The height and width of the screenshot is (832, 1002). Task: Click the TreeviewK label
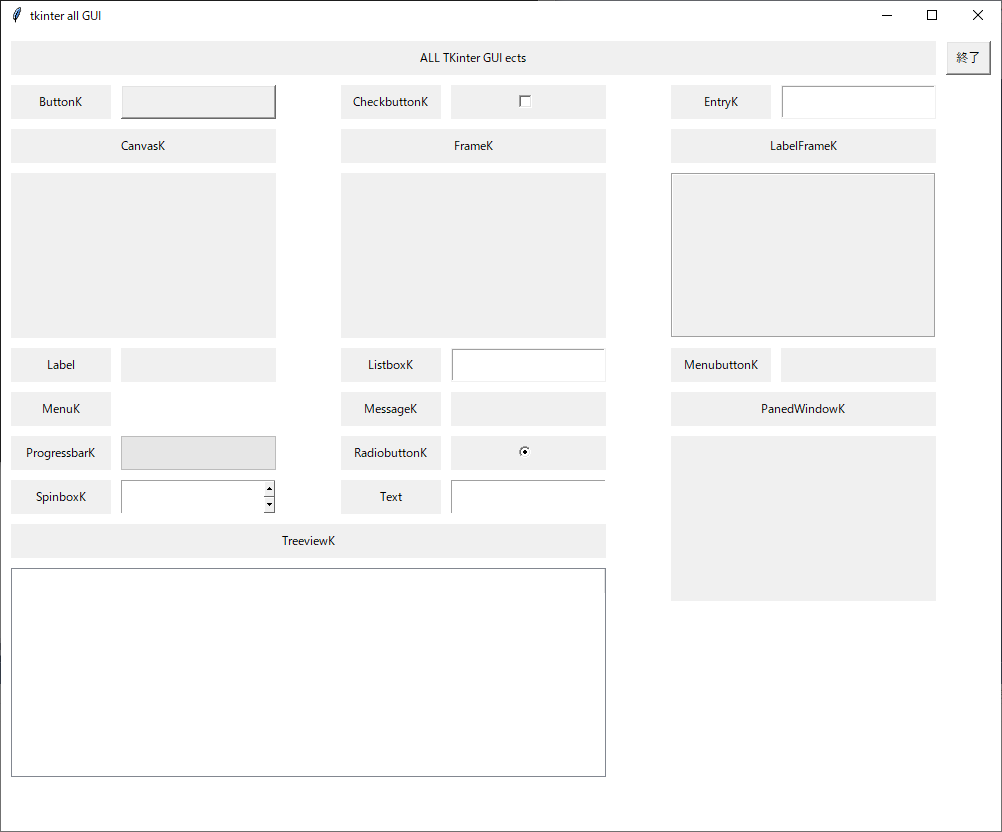point(309,541)
